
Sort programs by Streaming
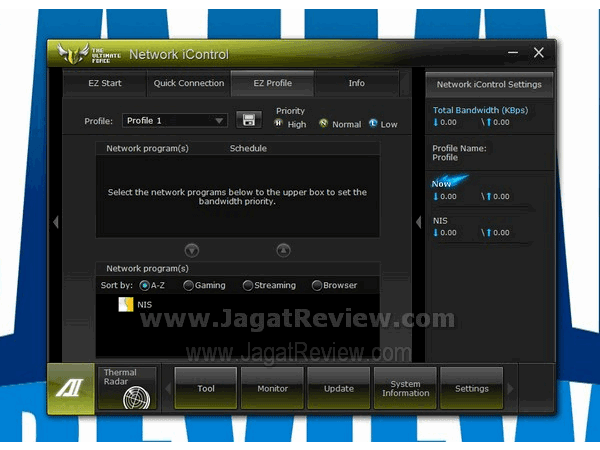[248, 285]
